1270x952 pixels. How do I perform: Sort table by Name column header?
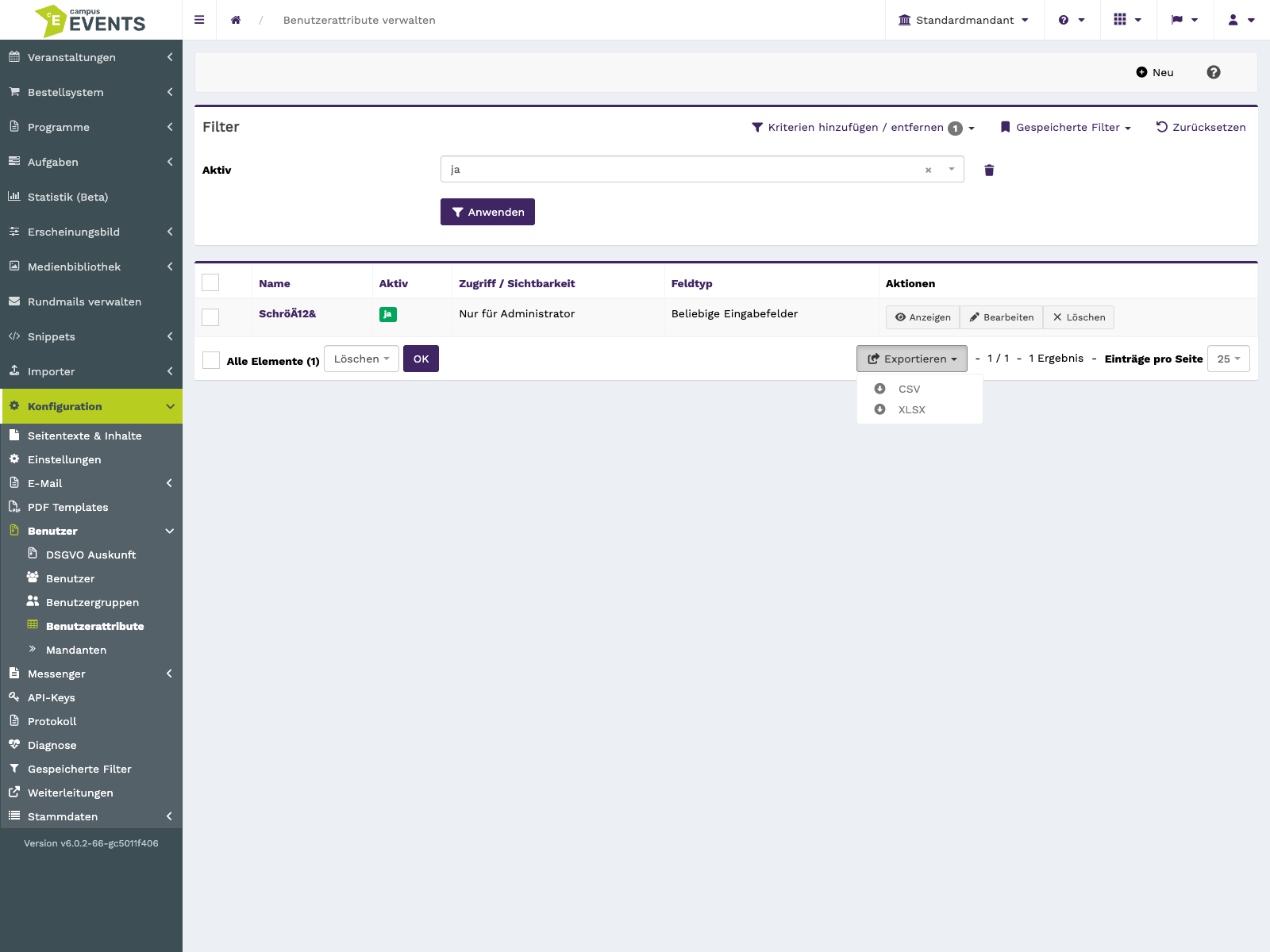pos(275,283)
